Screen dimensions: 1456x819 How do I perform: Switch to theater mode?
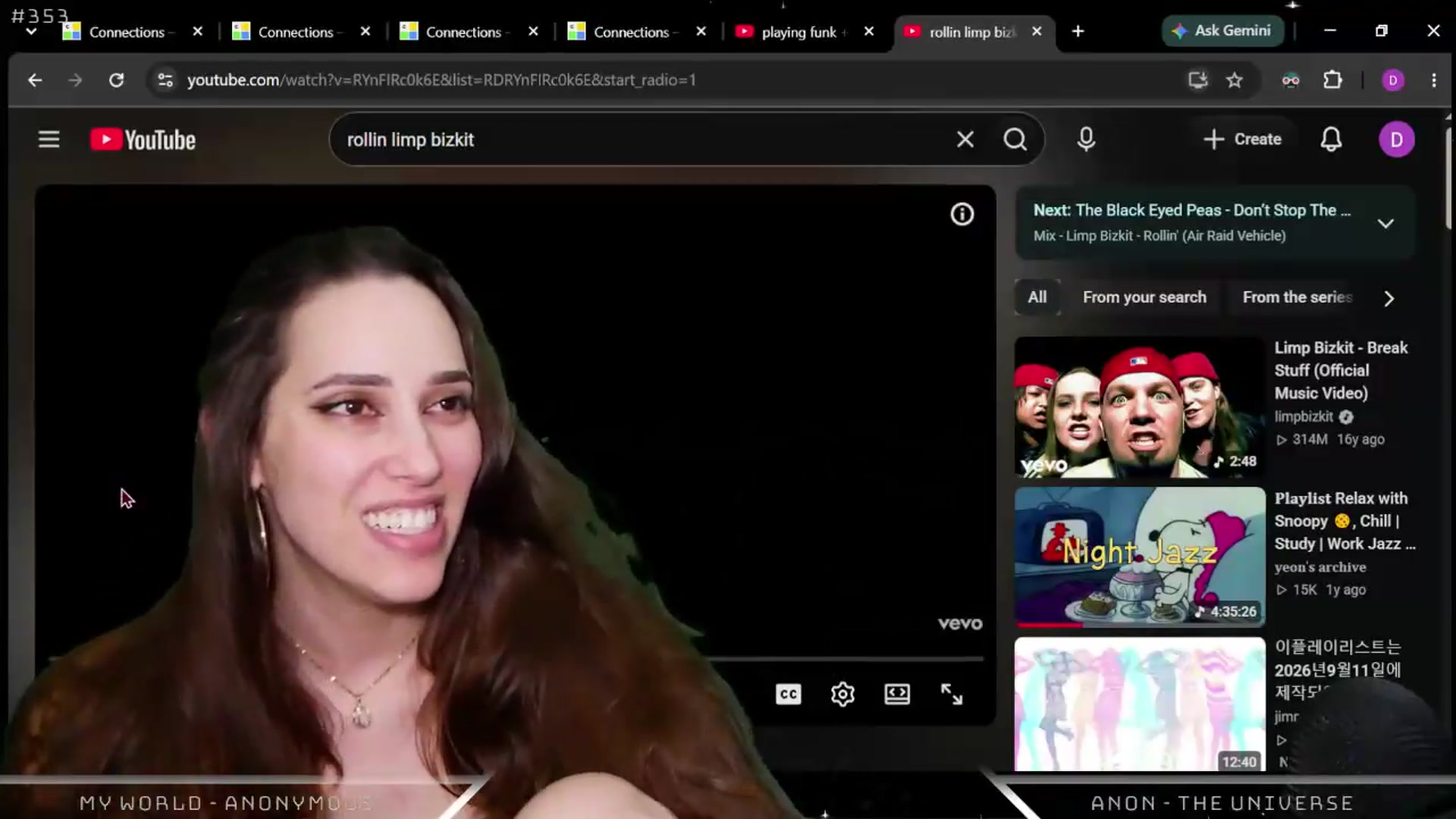tap(897, 694)
